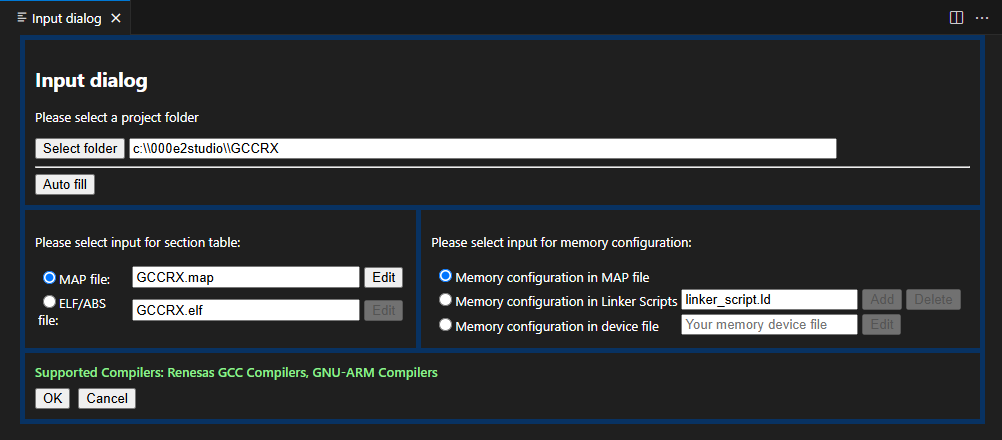Viewport: 1002px width, 440px height.
Task: Click the Add linker script button
Action: coord(882,300)
